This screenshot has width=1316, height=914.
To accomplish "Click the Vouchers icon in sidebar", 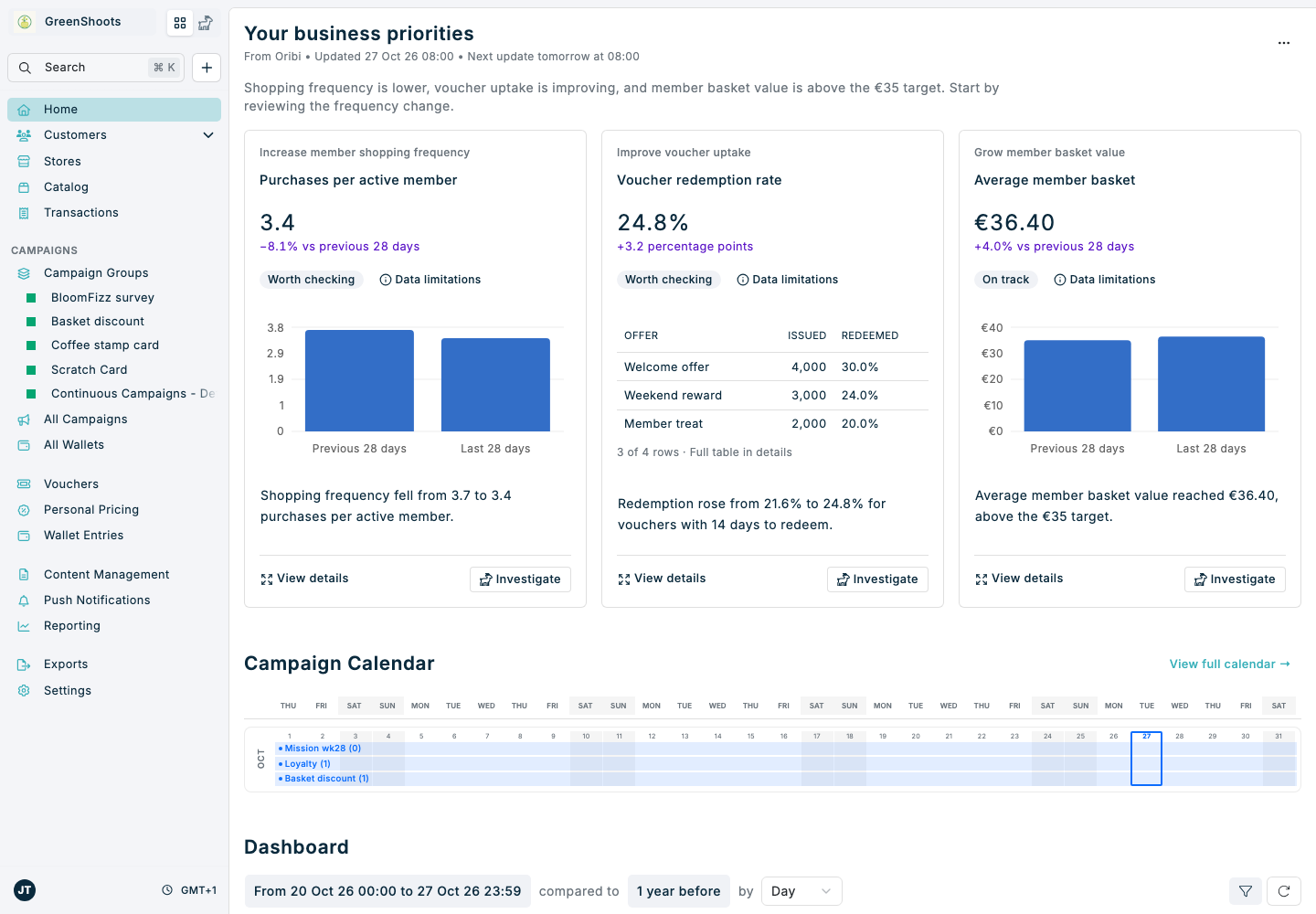I will (x=24, y=484).
